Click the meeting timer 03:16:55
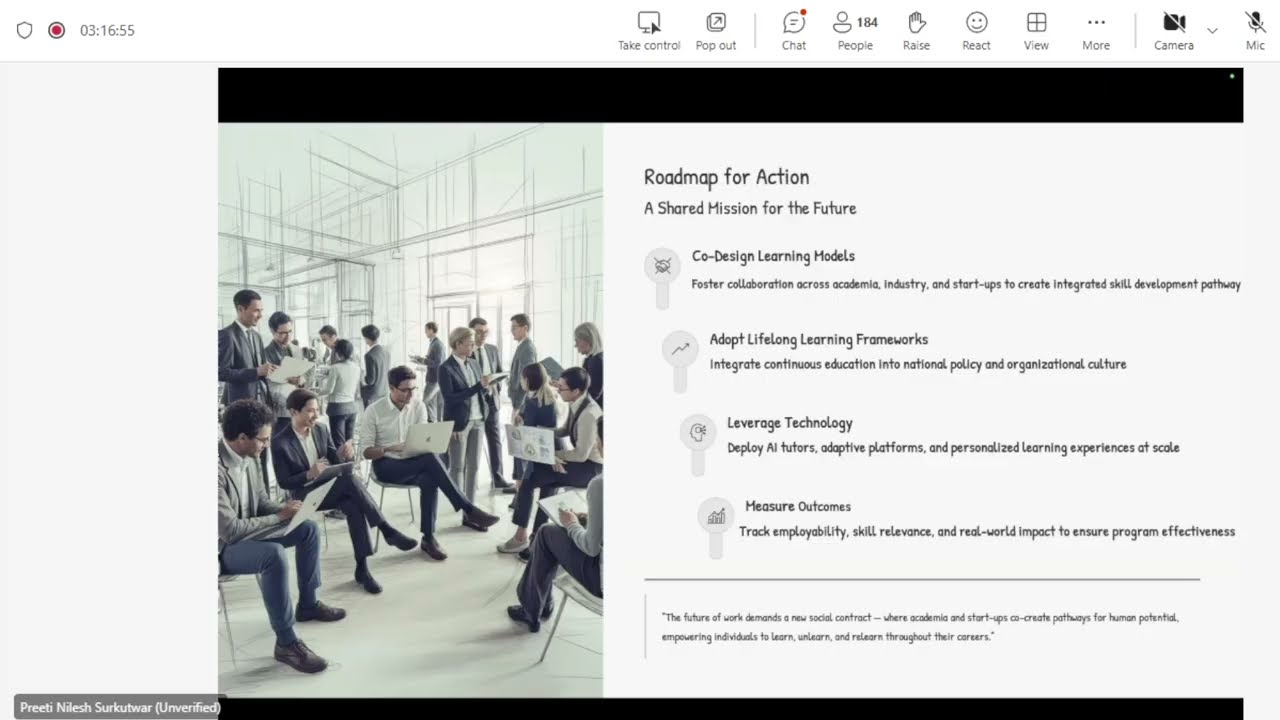The width and height of the screenshot is (1280, 720). point(107,30)
